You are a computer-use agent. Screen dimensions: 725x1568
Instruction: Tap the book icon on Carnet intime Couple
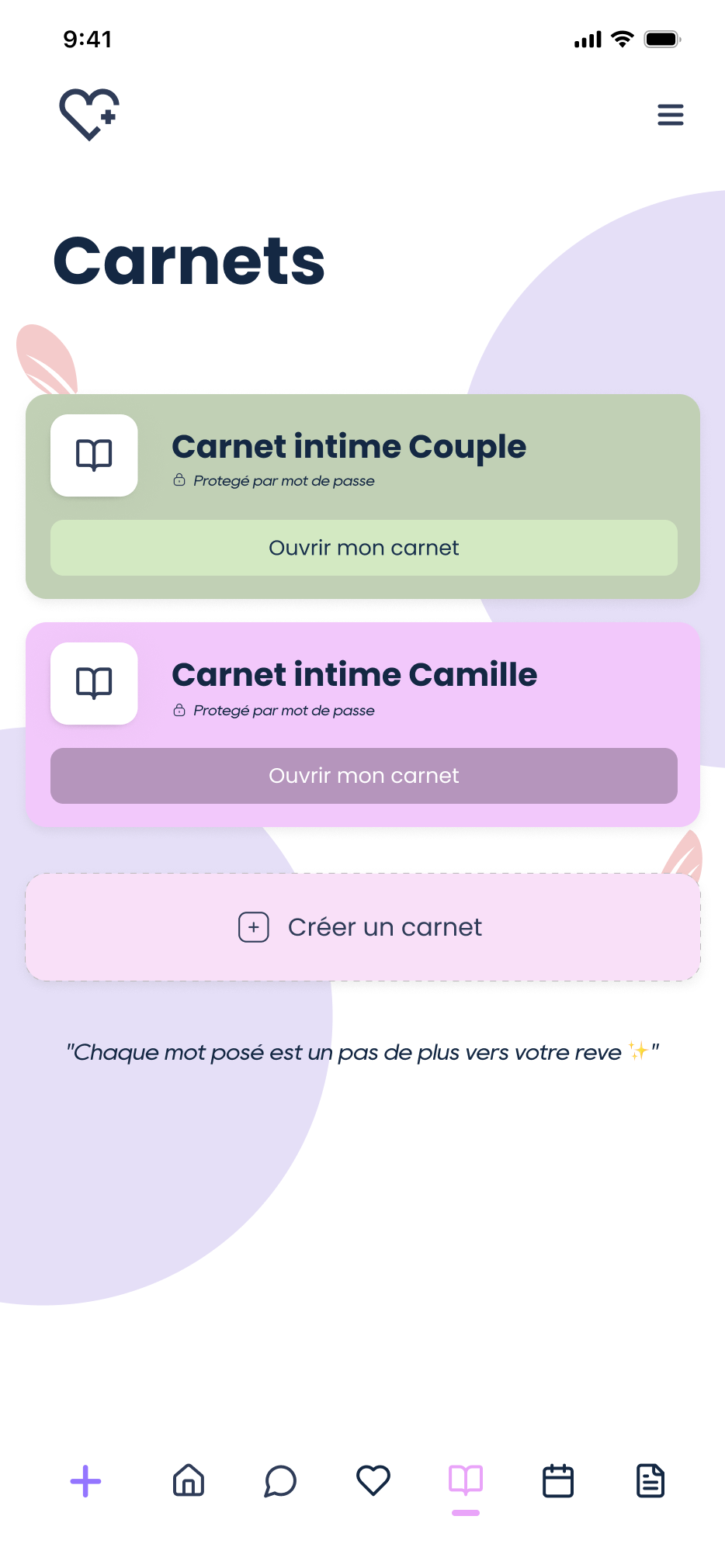click(x=94, y=455)
